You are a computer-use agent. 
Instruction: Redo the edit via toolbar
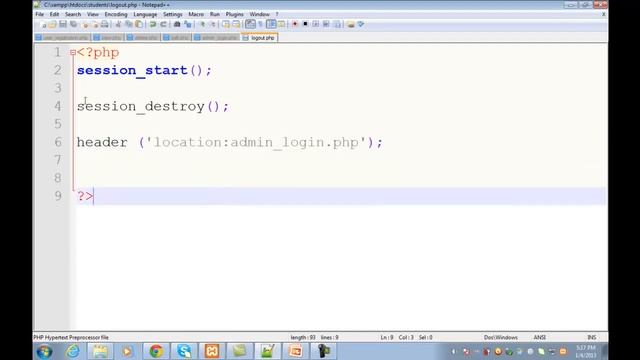click(x=163, y=24)
